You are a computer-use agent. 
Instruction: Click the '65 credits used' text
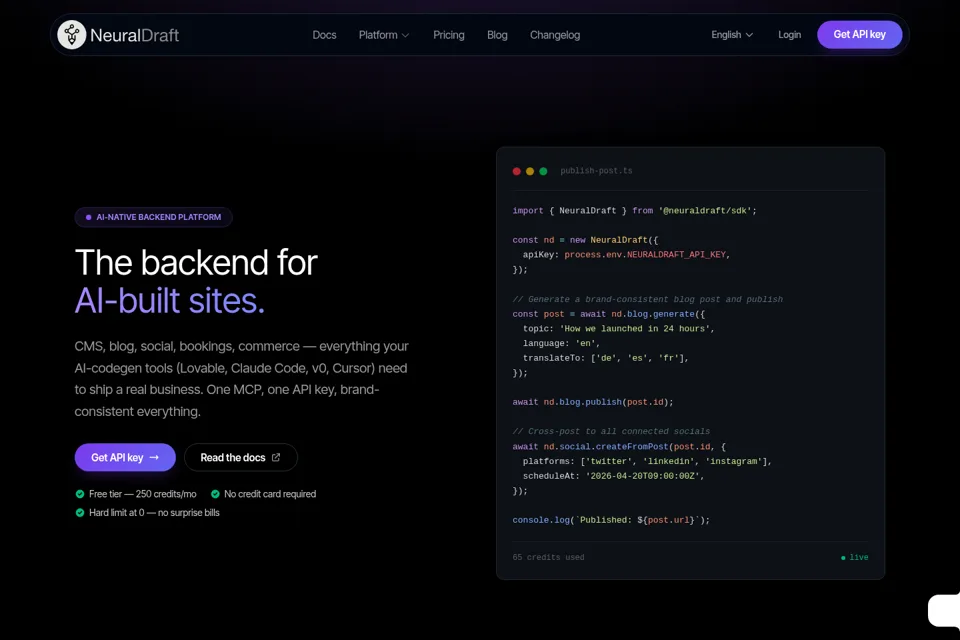(x=548, y=557)
